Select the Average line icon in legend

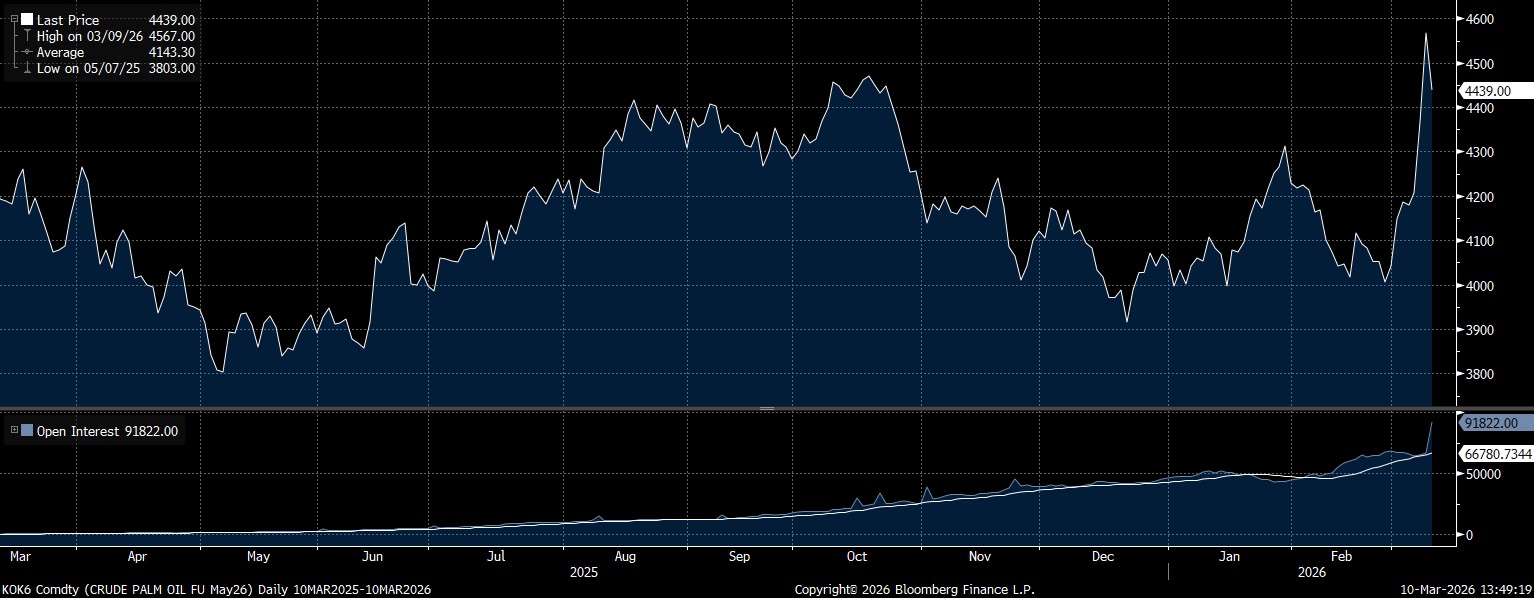(26, 52)
